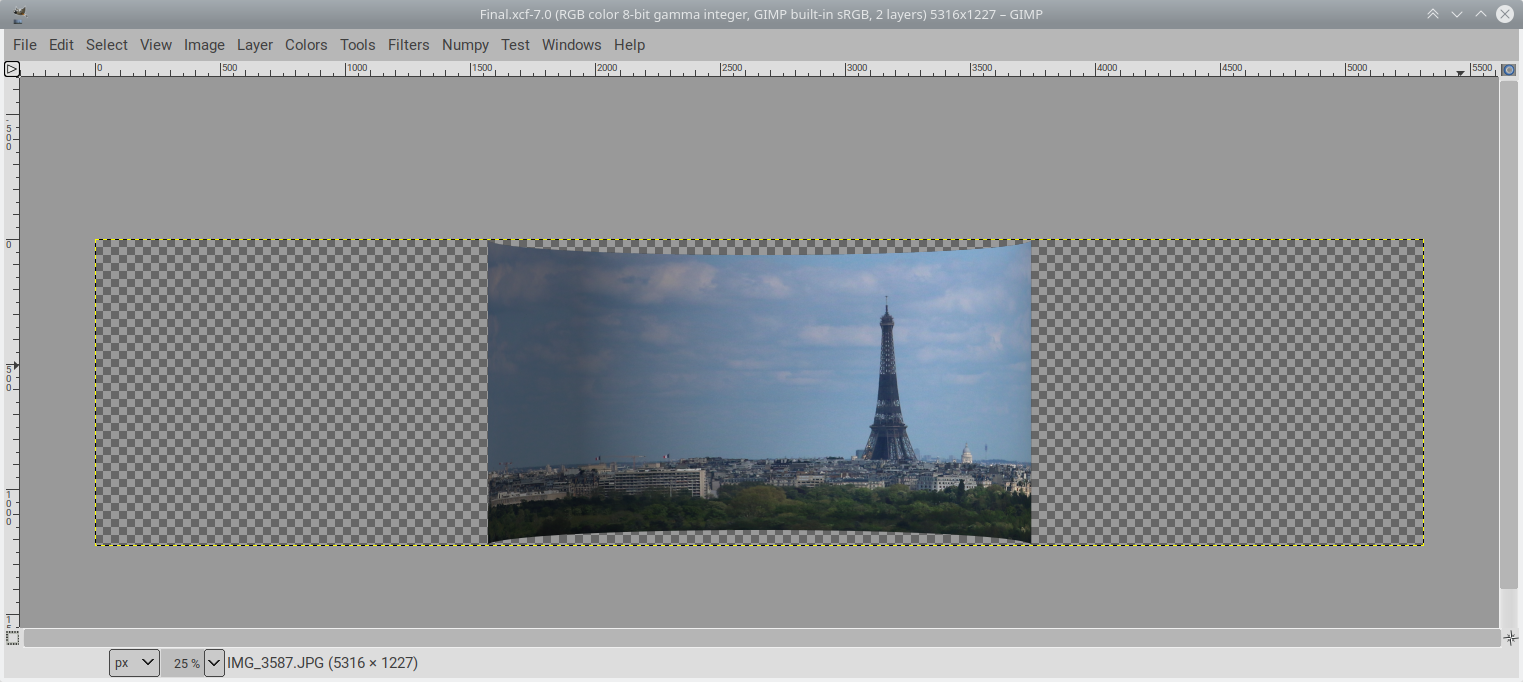Expand the zoom level dropdown arrow
Viewport: 1523px width, 682px height.
[x=214, y=662]
